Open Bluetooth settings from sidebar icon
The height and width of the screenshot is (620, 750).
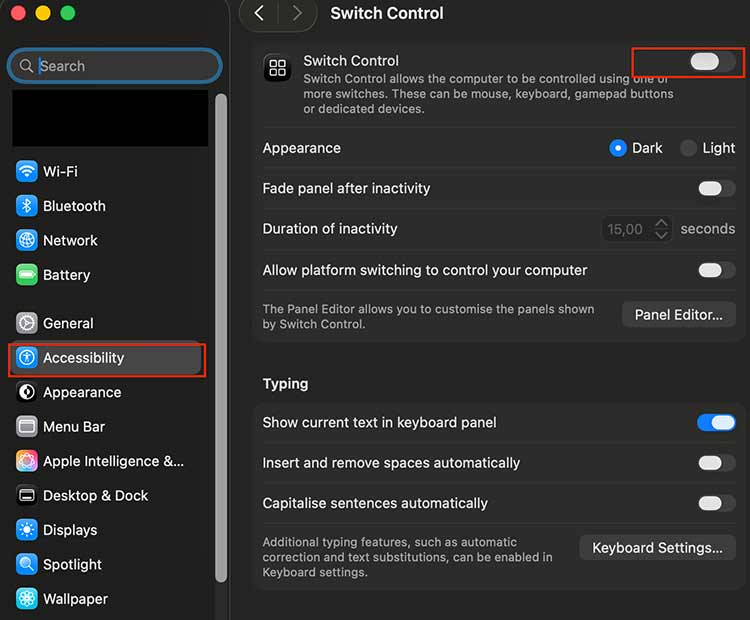pos(27,206)
